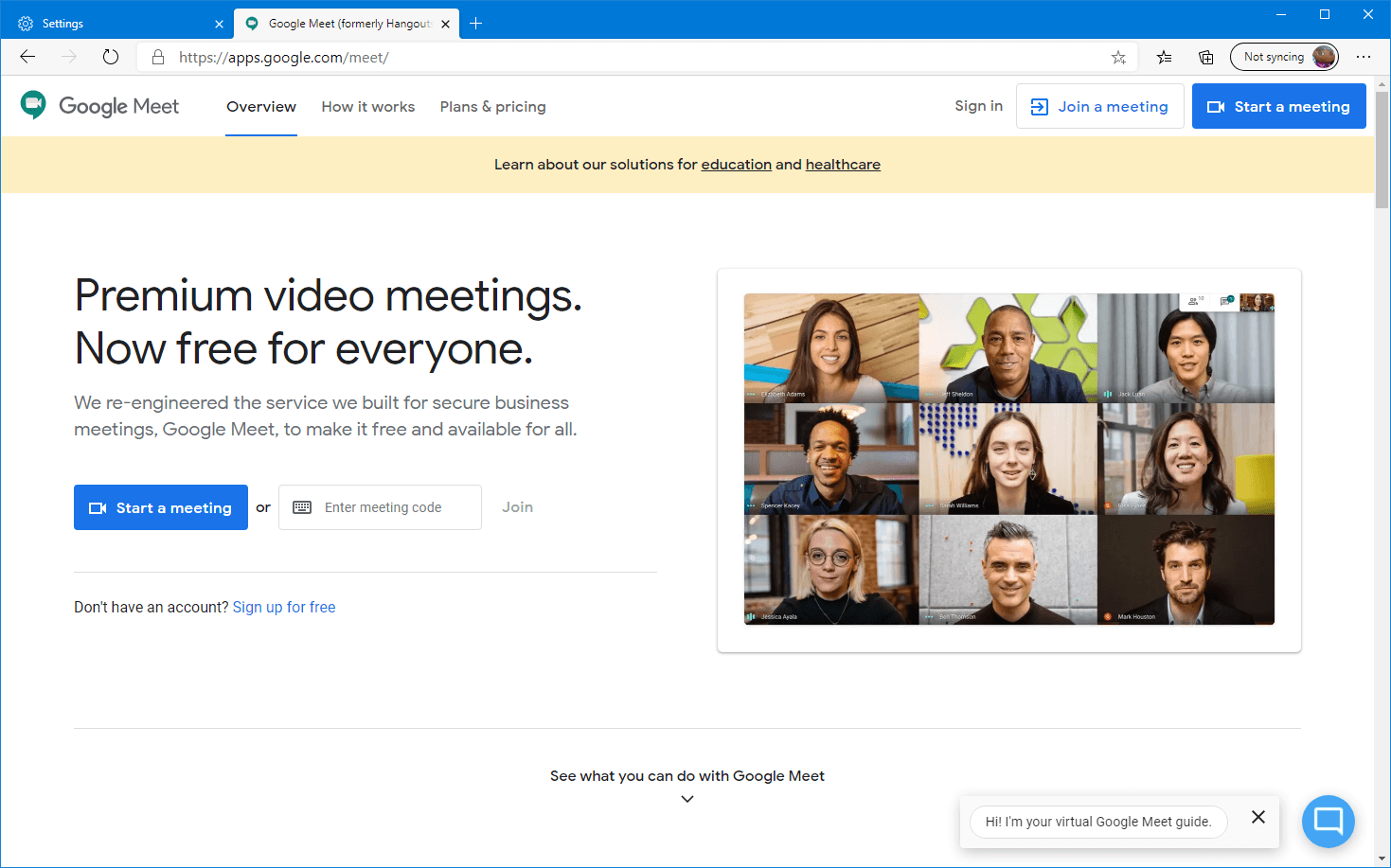This screenshot has height=868, width=1391.
Task: Dismiss the virtual guide popup message
Action: [x=1257, y=817]
